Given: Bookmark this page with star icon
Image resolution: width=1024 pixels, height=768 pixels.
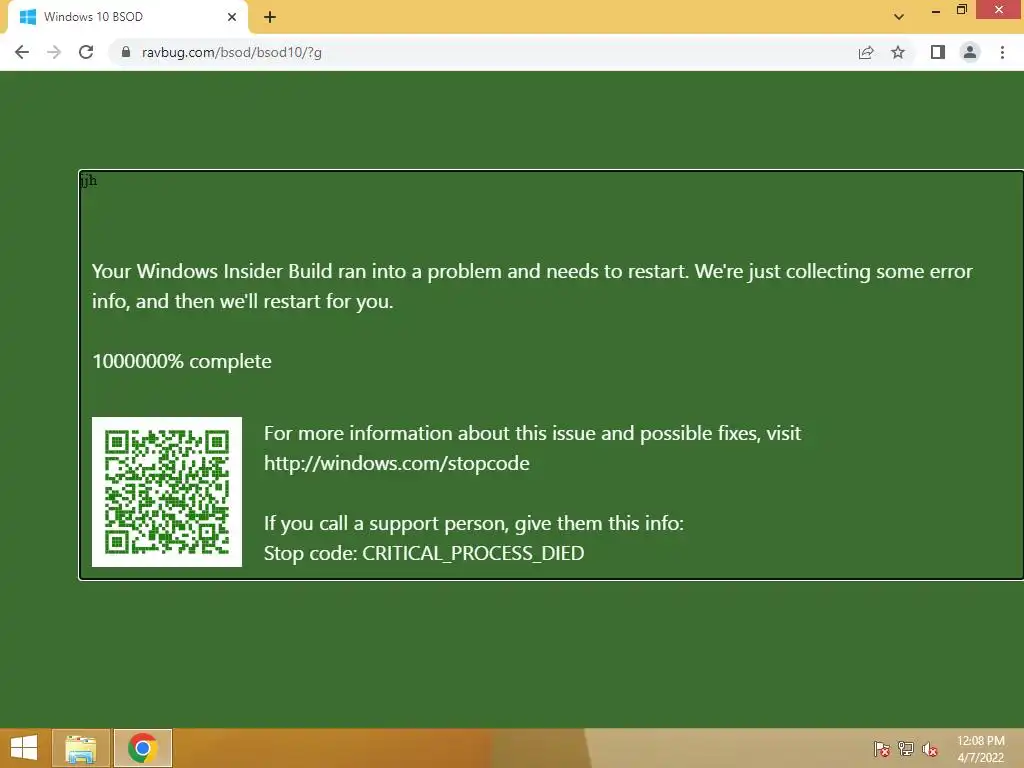Looking at the screenshot, I should point(898,52).
